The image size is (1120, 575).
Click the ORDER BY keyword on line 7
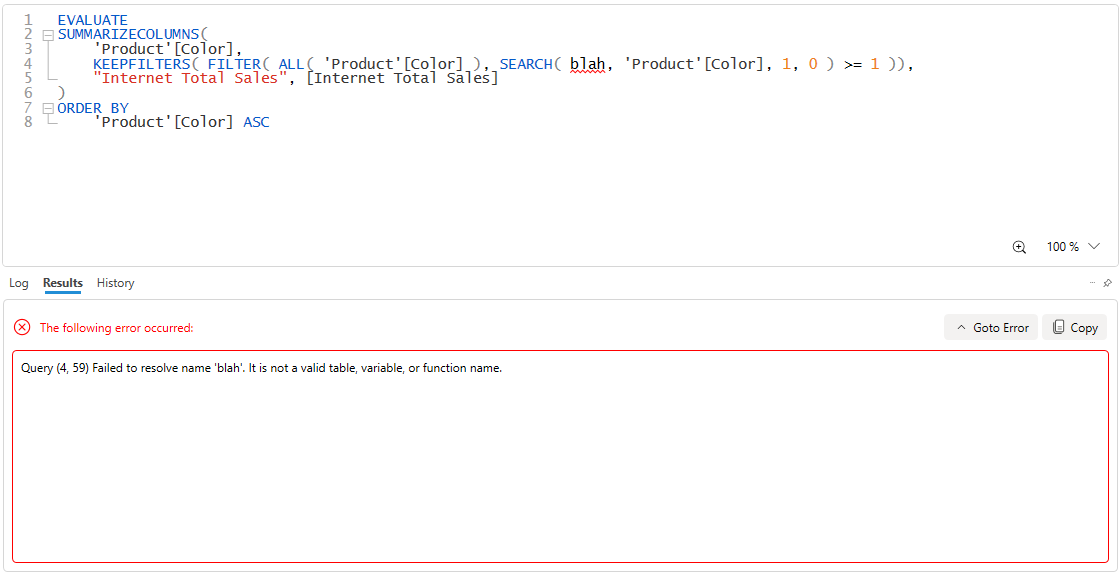pyautogui.click(x=93, y=108)
